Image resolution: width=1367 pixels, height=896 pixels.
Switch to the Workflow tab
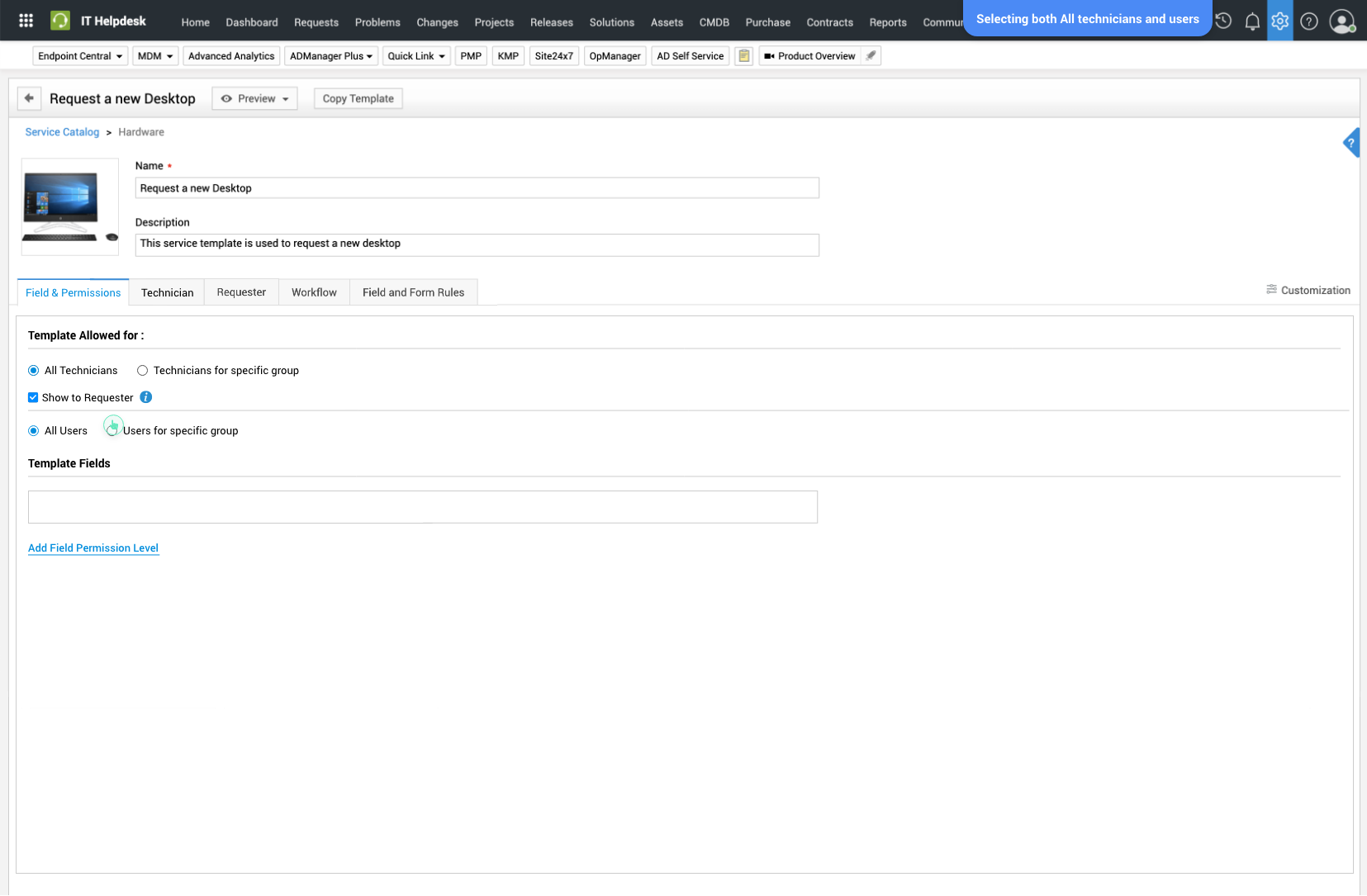pyautogui.click(x=314, y=292)
